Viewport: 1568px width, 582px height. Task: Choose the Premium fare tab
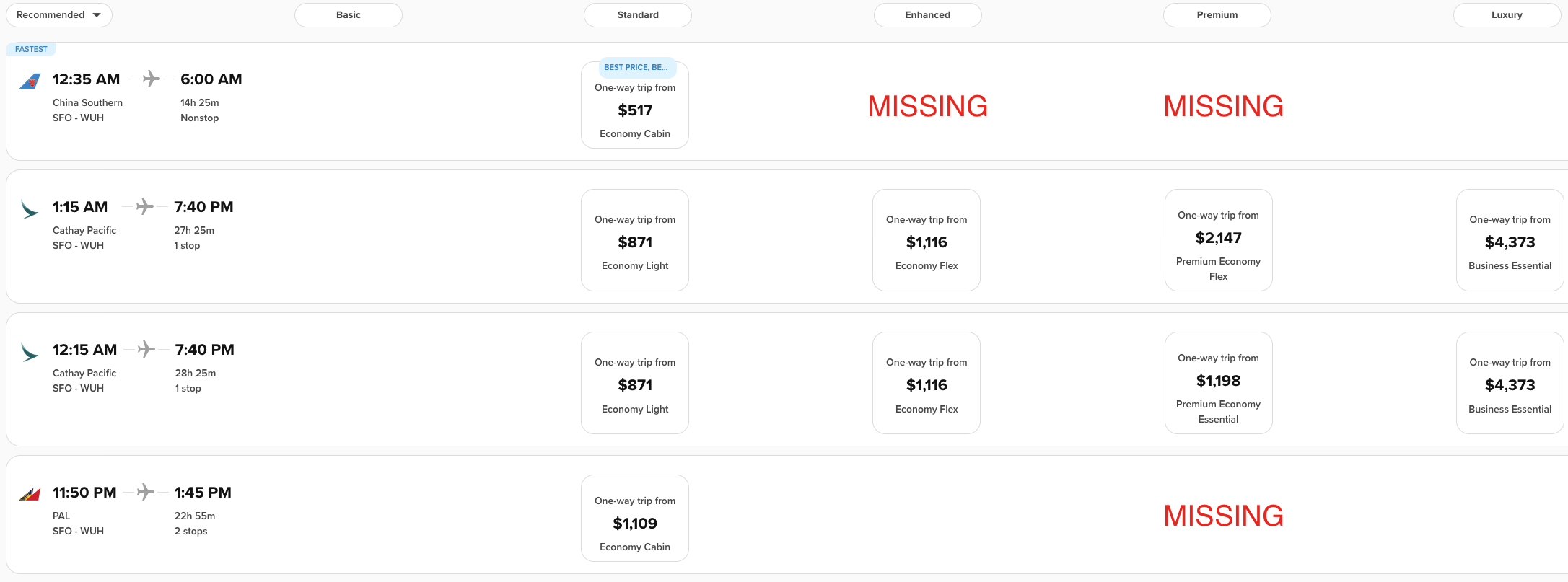click(x=1217, y=15)
